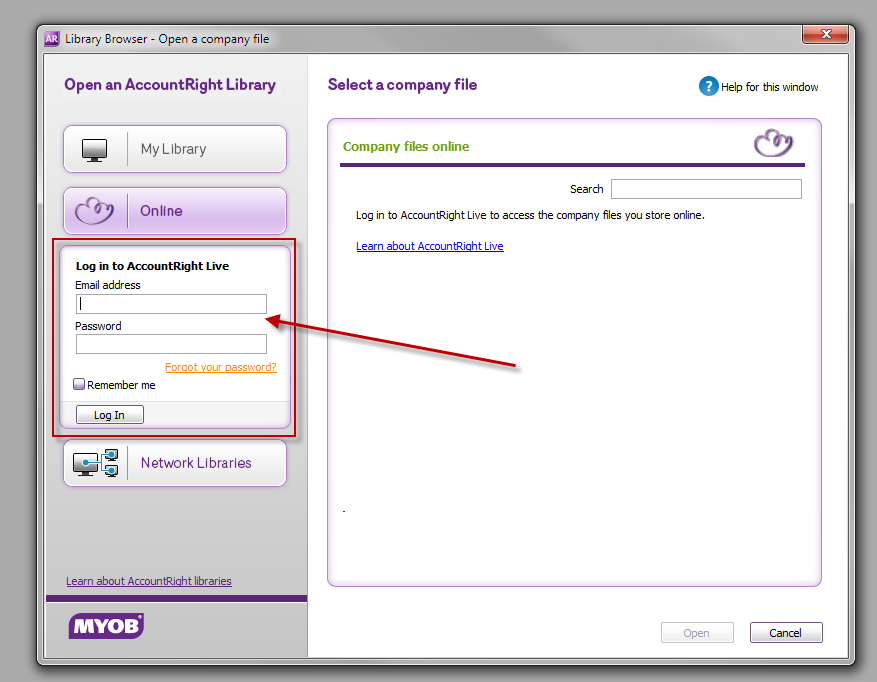Viewport: 877px width, 682px height.
Task: Click the cloud icon on the Online button
Action: click(95, 211)
